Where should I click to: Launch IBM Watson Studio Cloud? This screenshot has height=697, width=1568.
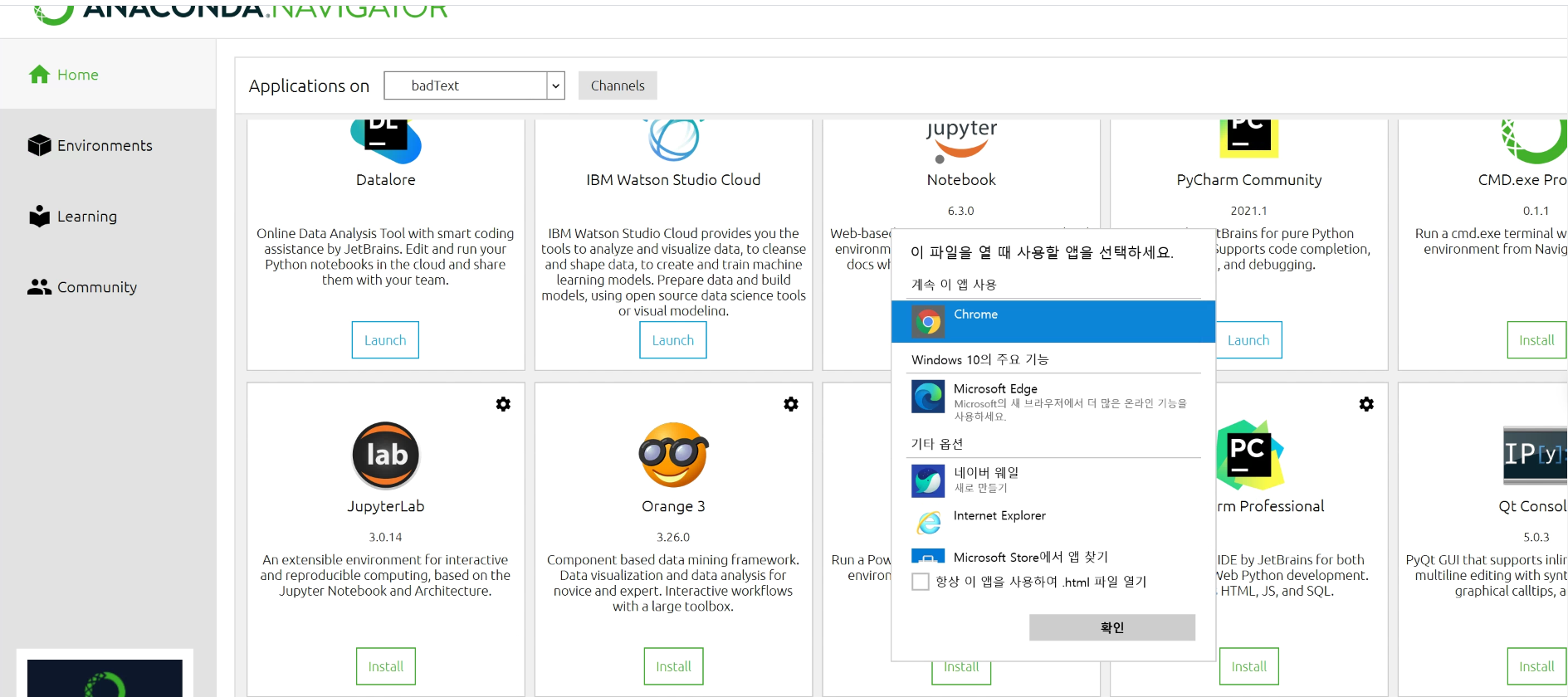pyautogui.click(x=673, y=340)
